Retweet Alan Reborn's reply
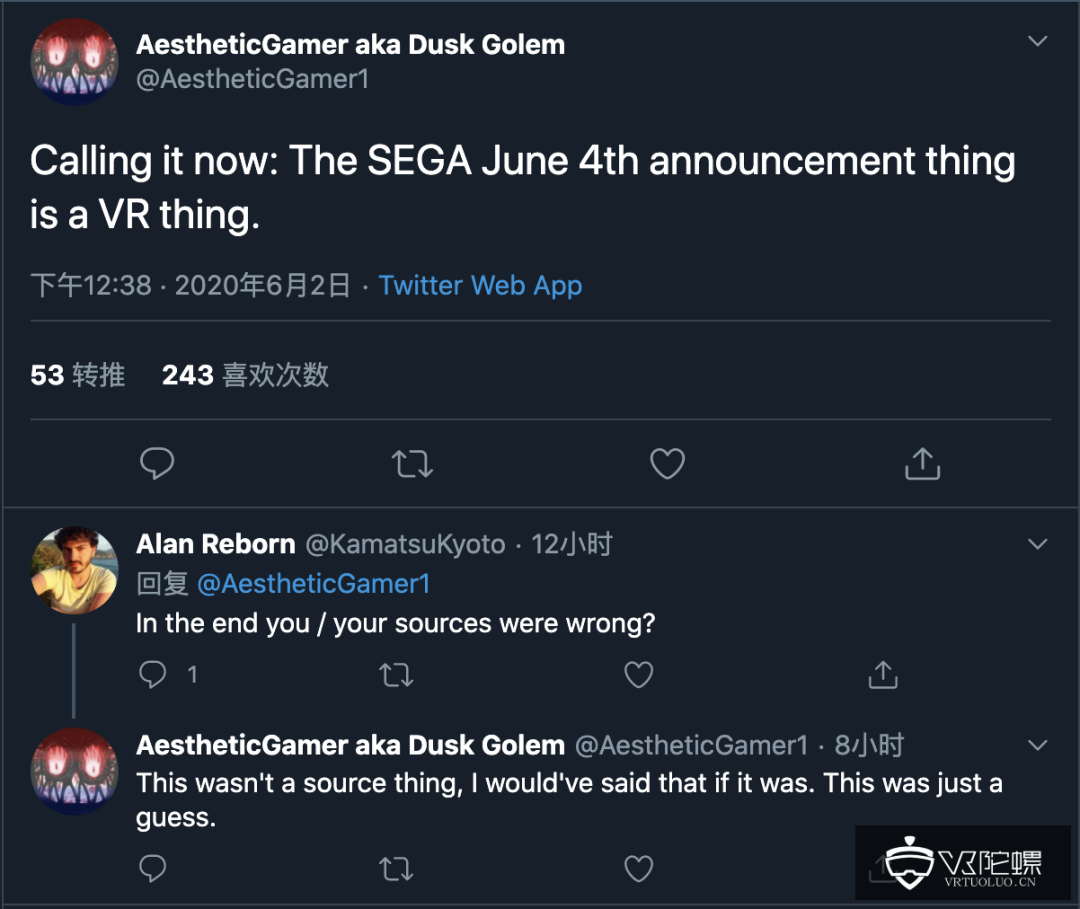This screenshot has width=1080, height=909. (x=396, y=675)
